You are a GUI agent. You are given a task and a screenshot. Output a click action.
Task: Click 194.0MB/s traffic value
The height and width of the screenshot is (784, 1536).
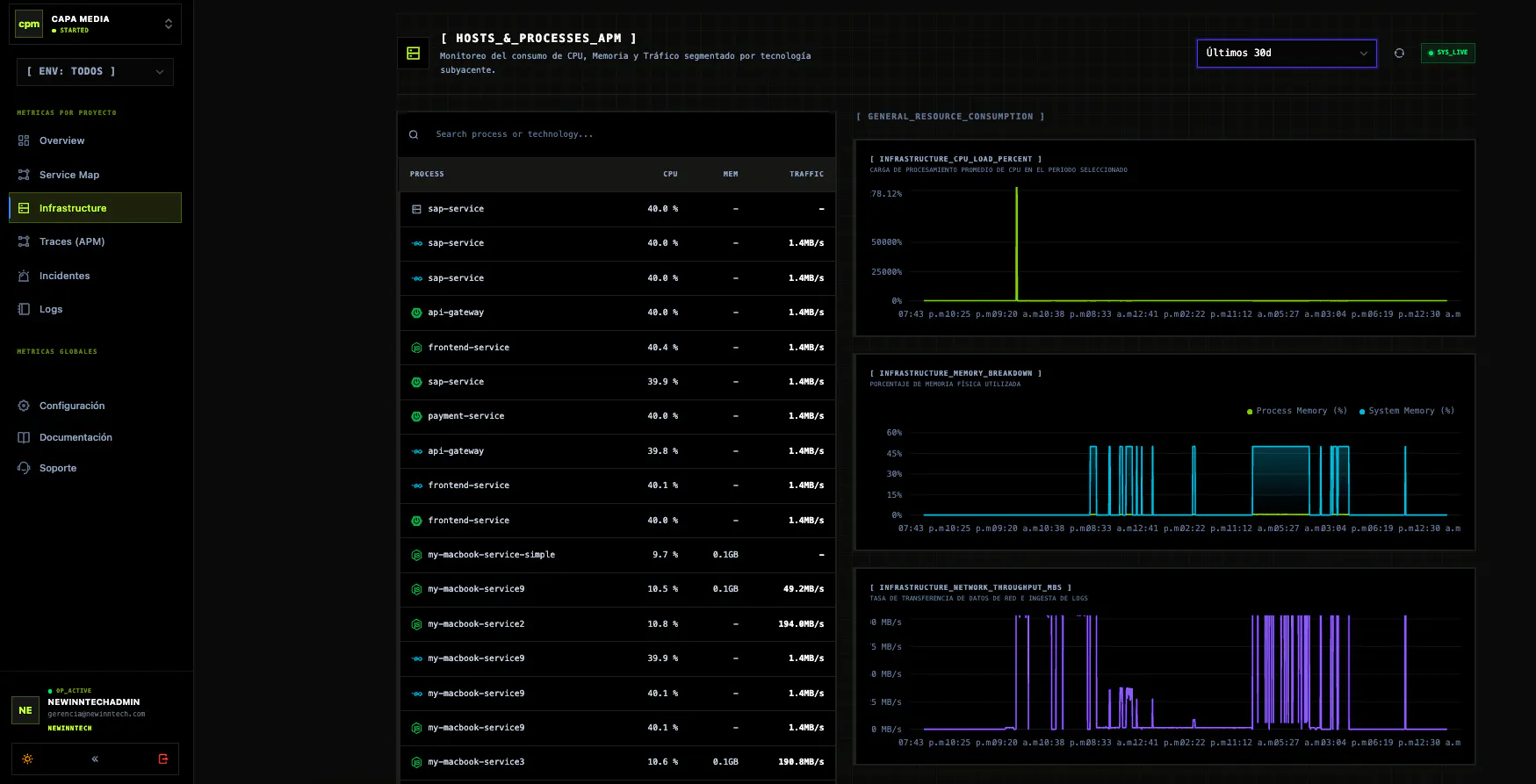(801, 624)
